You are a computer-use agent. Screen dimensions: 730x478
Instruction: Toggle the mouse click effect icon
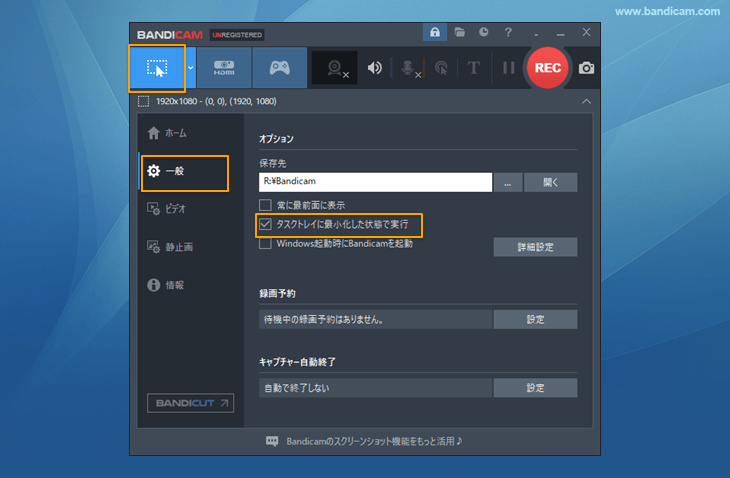[x=441, y=68]
